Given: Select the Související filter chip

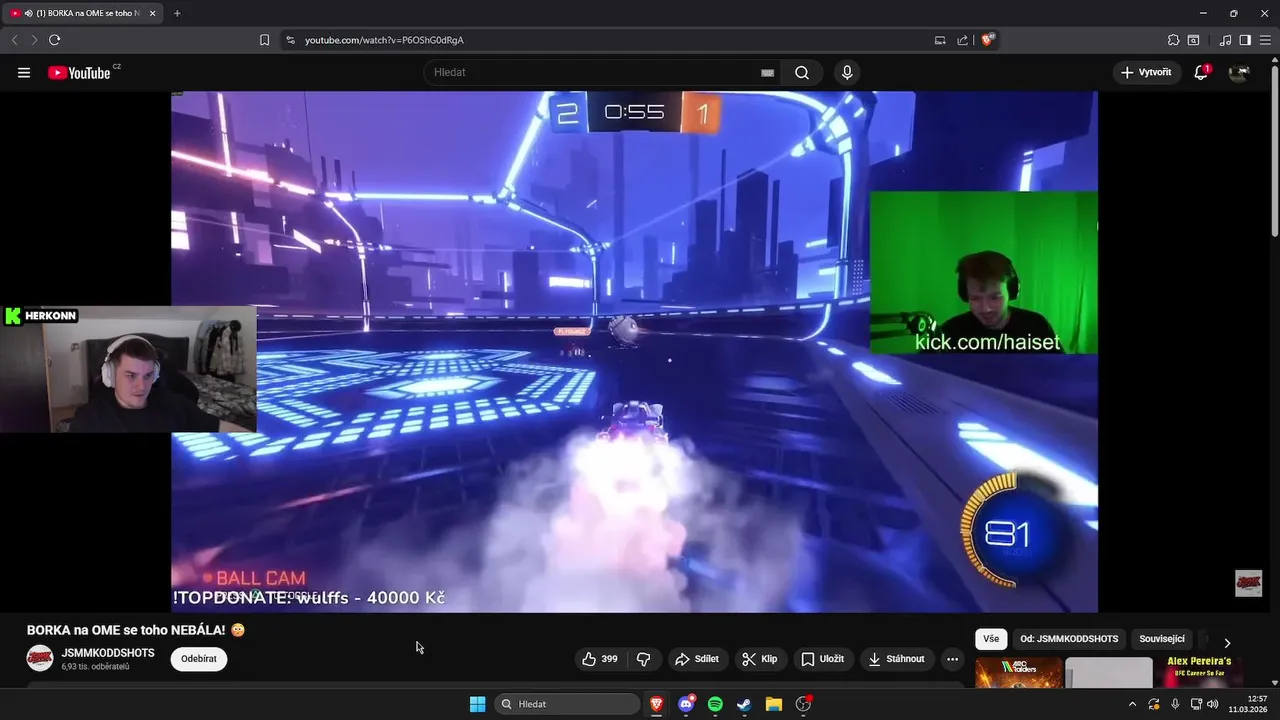Looking at the screenshot, I should point(1162,639).
